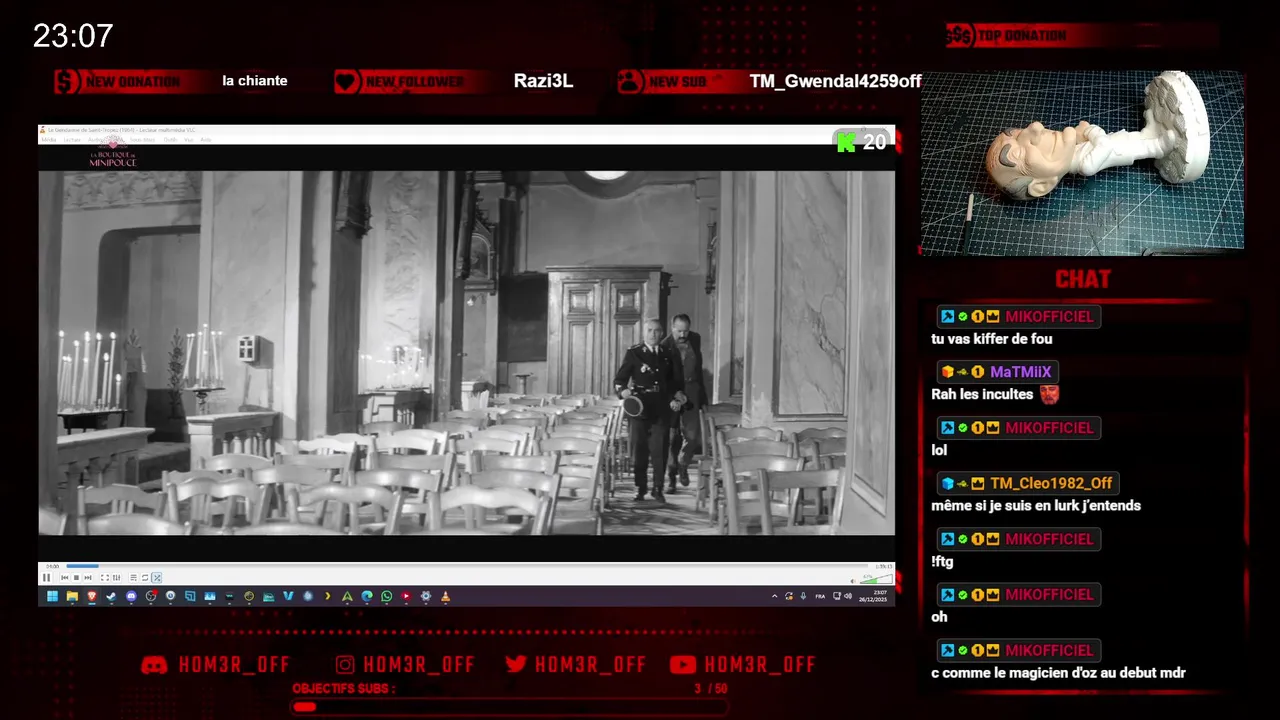Mute the VLC speaker icon
This screenshot has height=720, width=1280.
[x=853, y=581]
